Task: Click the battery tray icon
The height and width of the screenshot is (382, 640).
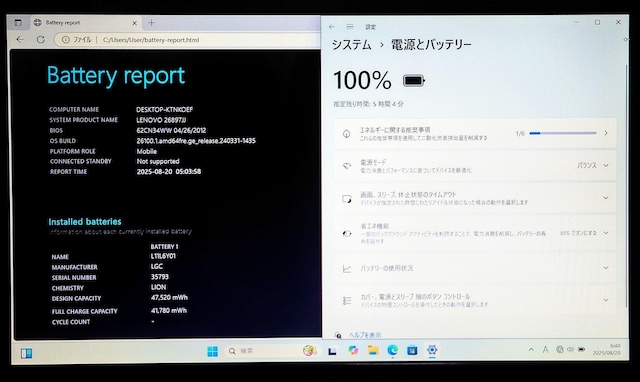Action: [x=581, y=349]
